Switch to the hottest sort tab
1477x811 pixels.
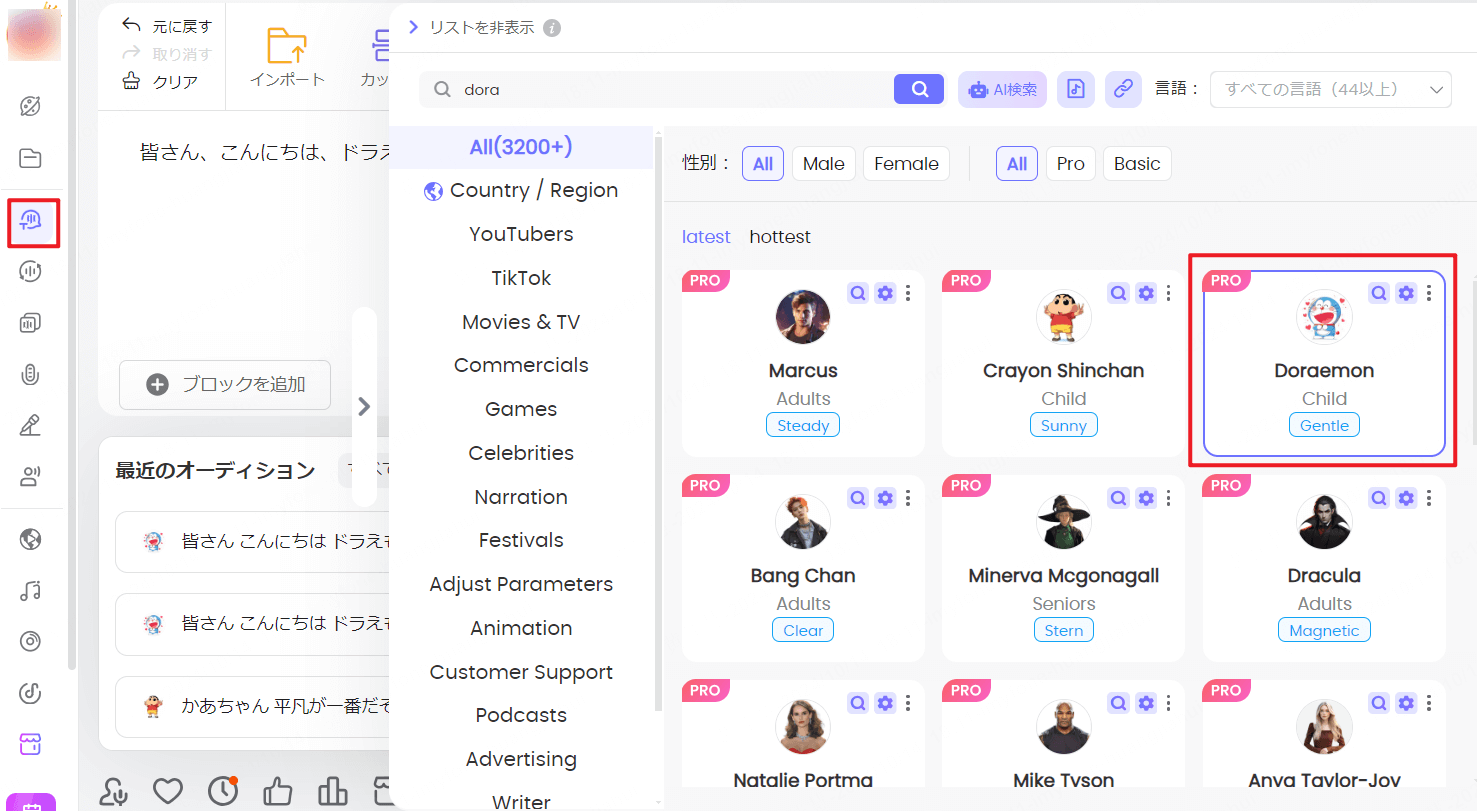[x=780, y=237]
